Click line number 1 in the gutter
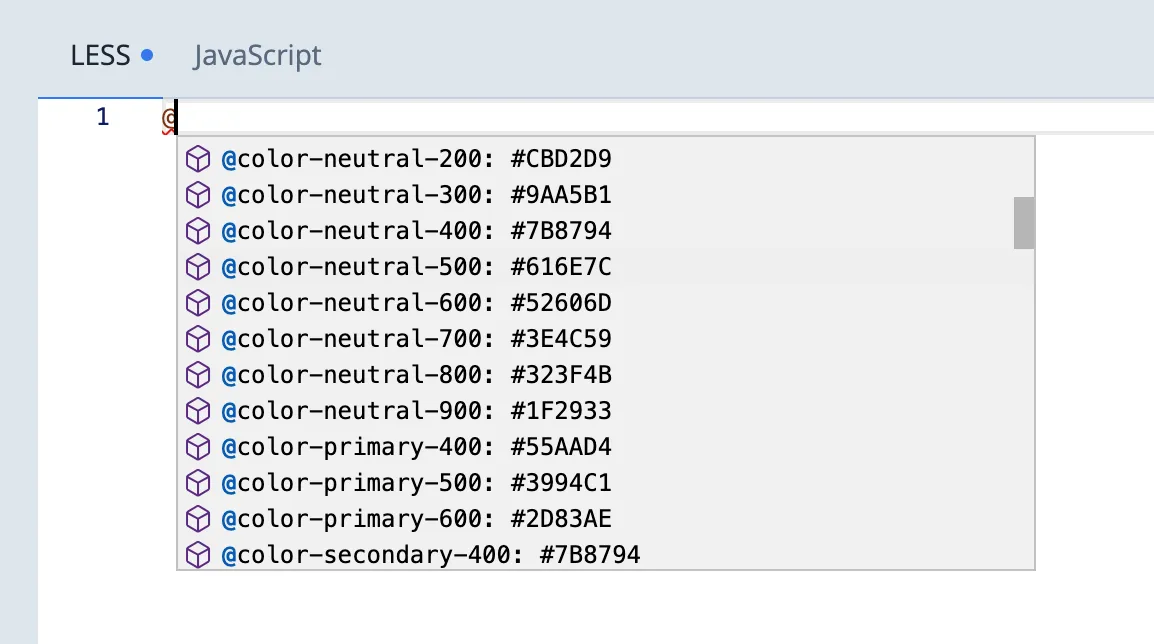The image size is (1154, 644). [101, 116]
